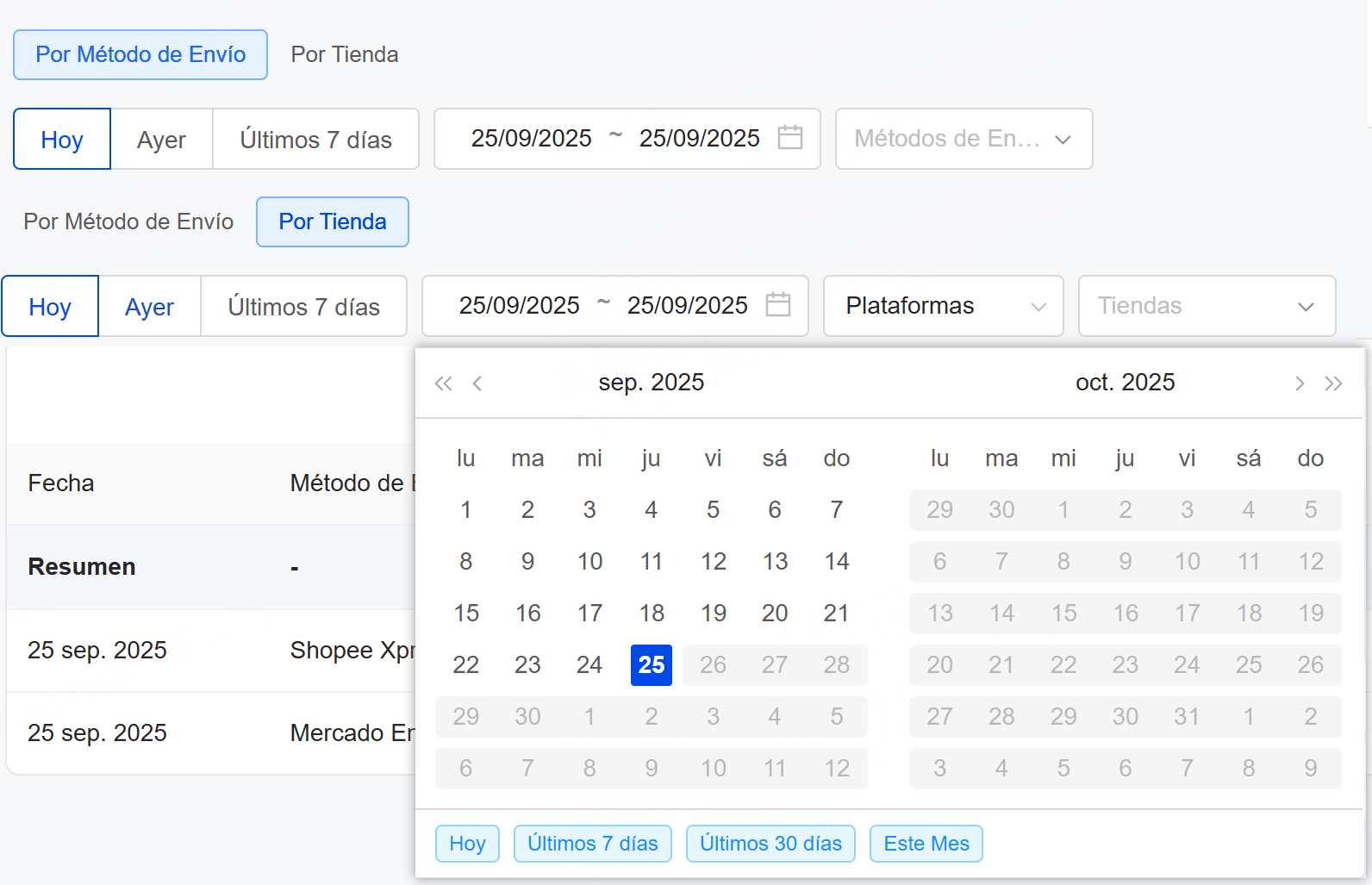Viewport: 1372px width, 885px height.
Task: Choose lower Últimos 7 días radio option
Action: (303, 307)
